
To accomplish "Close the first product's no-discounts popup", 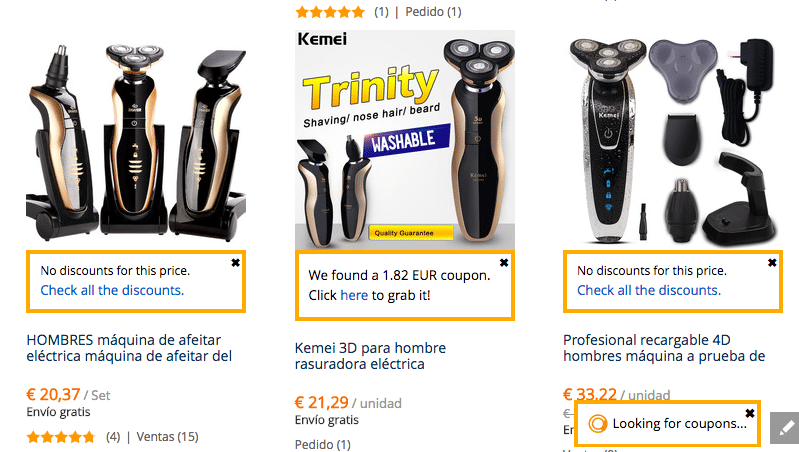I will tap(235, 262).
